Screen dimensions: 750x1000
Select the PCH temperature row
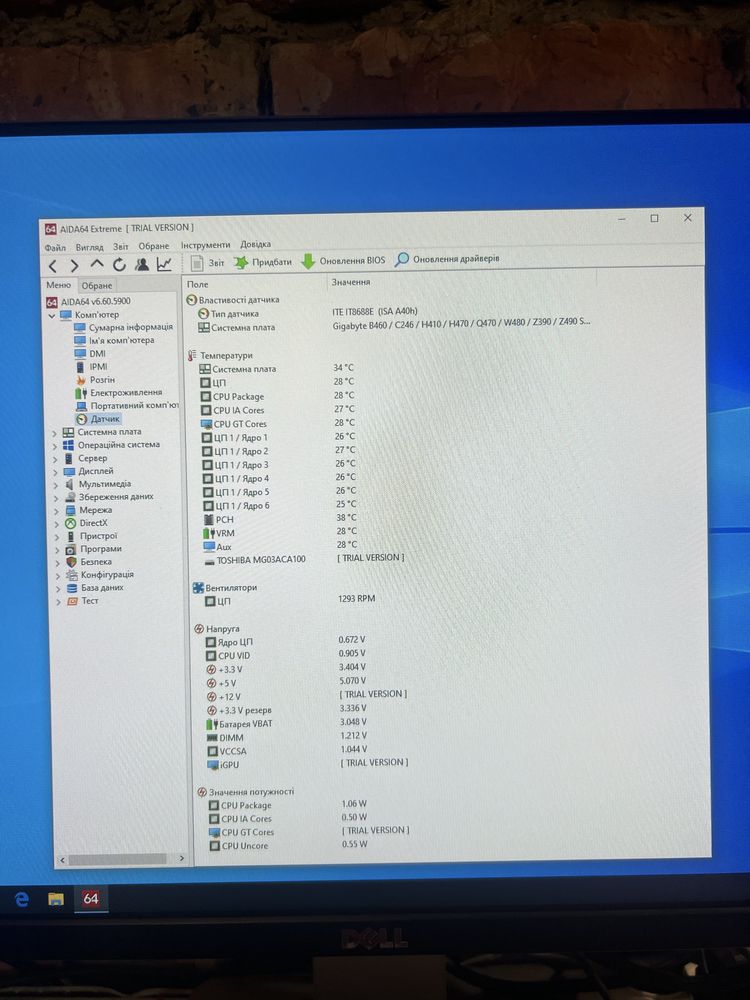[279, 519]
